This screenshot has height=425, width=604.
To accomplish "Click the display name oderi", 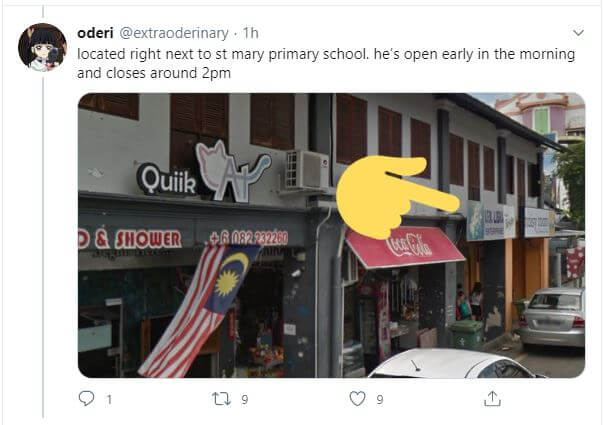I will pyautogui.click(x=95, y=33).
